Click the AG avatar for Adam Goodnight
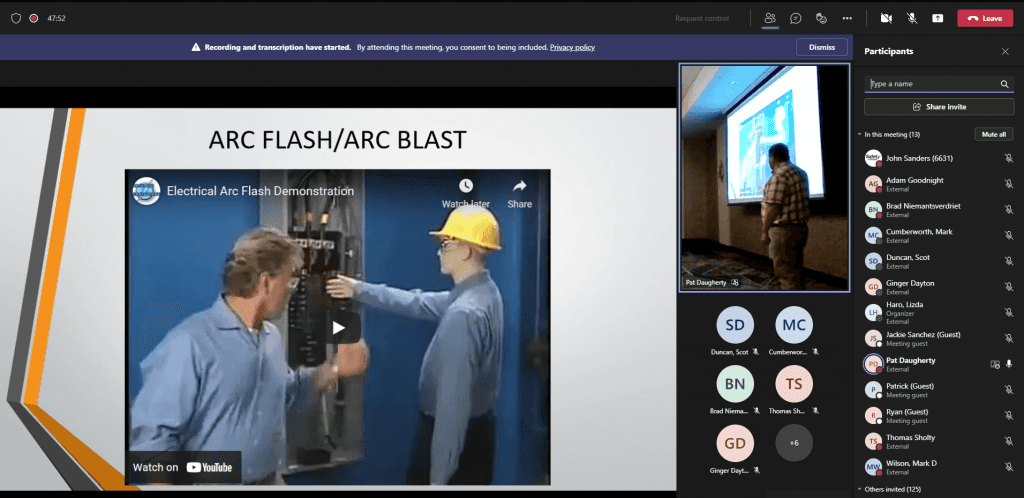 pyautogui.click(x=873, y=184)
